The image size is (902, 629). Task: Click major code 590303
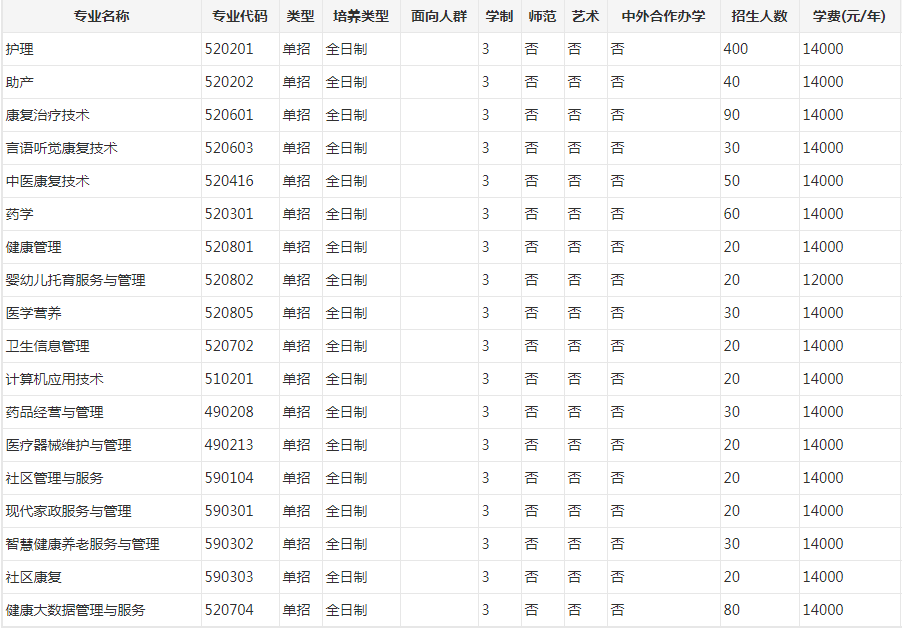click(x=229, y=577)
